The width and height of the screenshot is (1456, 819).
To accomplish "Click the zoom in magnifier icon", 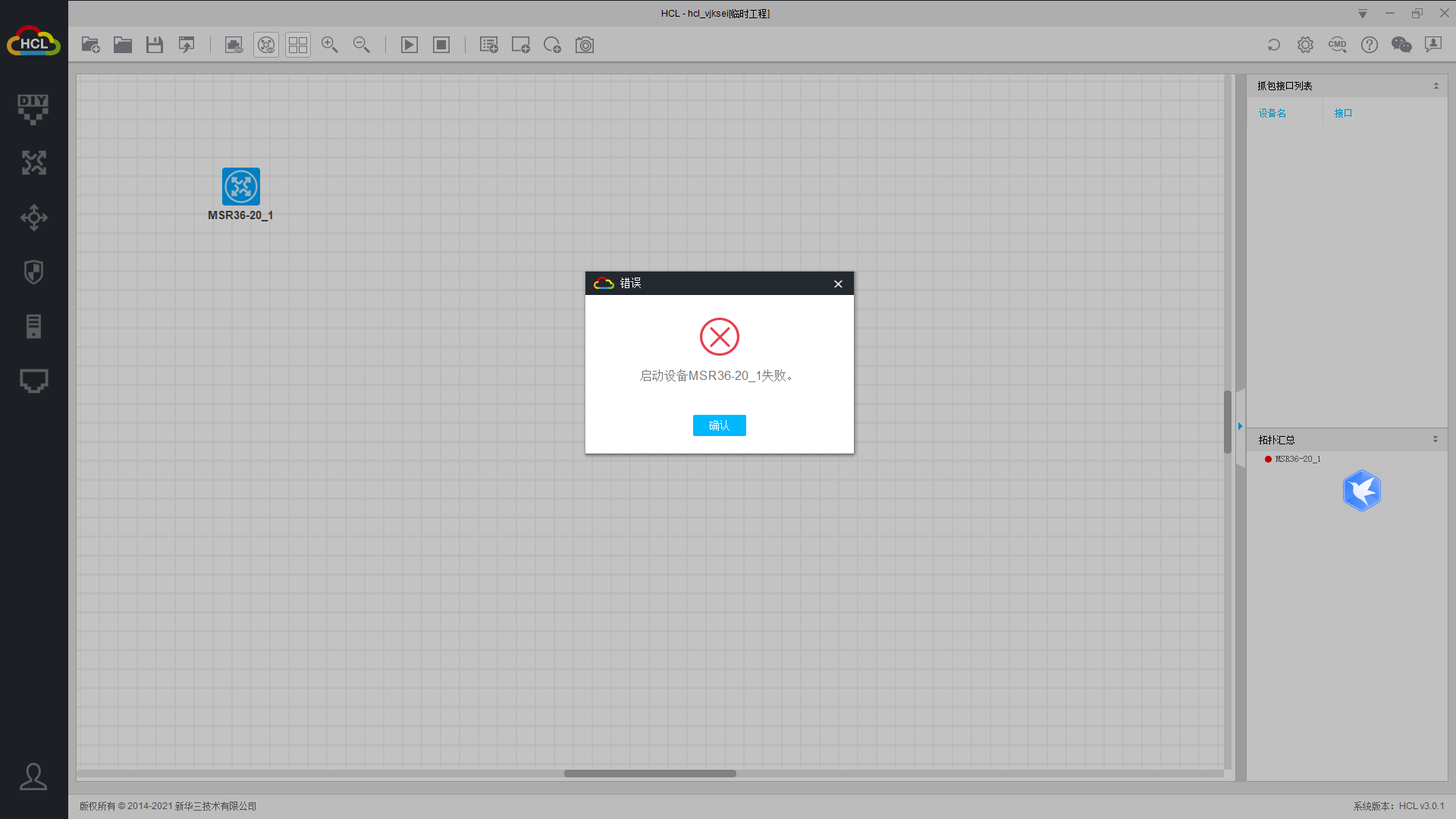I will pos(330,45).
